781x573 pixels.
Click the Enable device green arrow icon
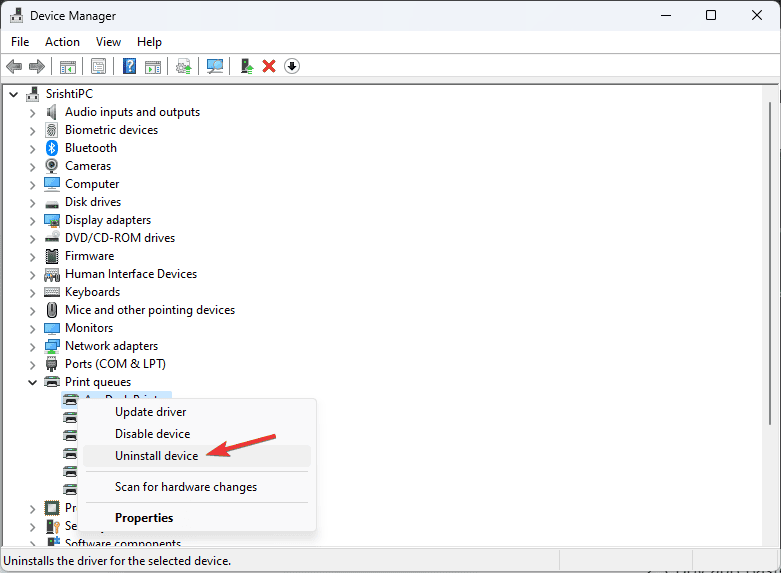247,66
